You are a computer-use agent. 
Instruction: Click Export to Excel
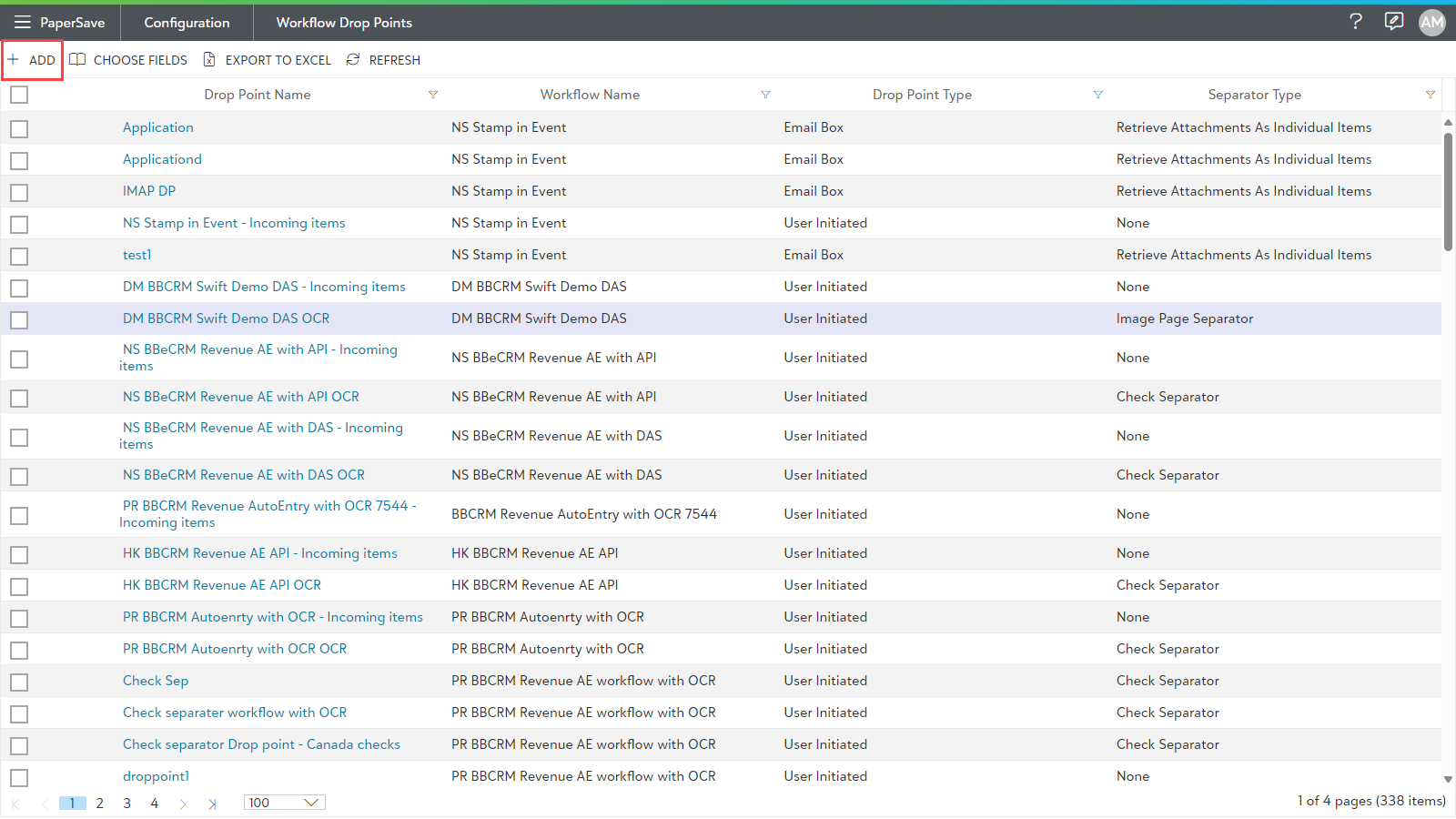click(268, 60)
